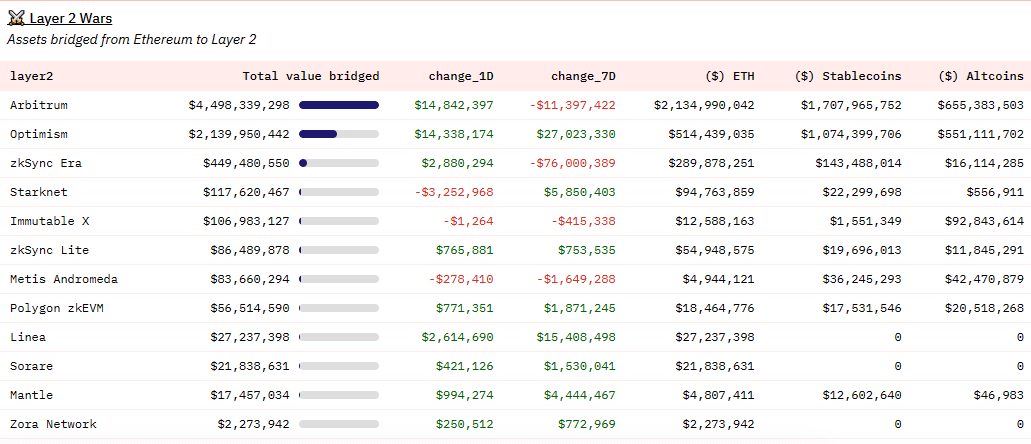Select the Linea row name

(x=28, y=337)
